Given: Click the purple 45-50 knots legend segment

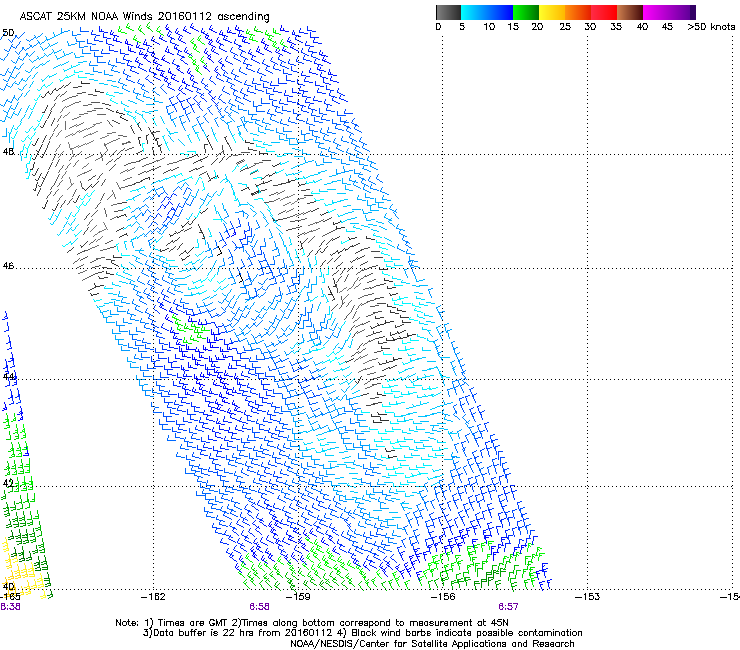Looking at the screenshot, I should tap(682, 12).
